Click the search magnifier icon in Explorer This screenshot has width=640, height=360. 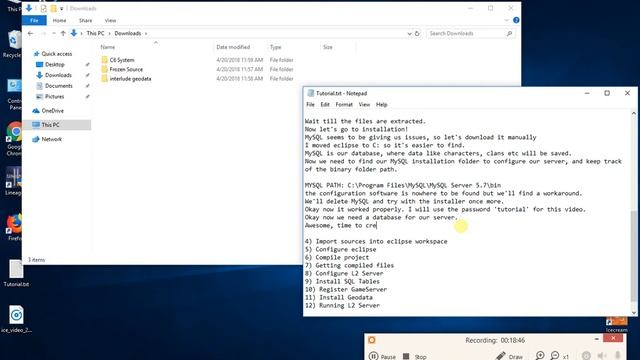(x=509, y=33)
